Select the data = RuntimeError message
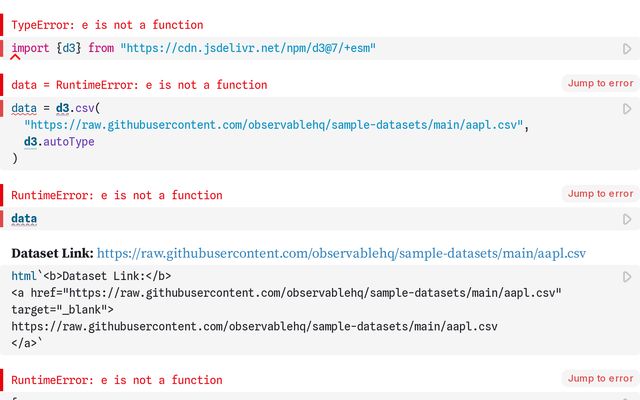 click(139, 85)
